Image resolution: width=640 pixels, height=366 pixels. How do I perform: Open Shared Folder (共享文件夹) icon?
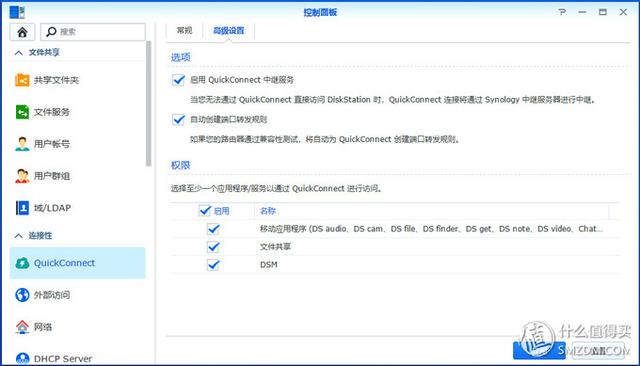coord(22,80)
